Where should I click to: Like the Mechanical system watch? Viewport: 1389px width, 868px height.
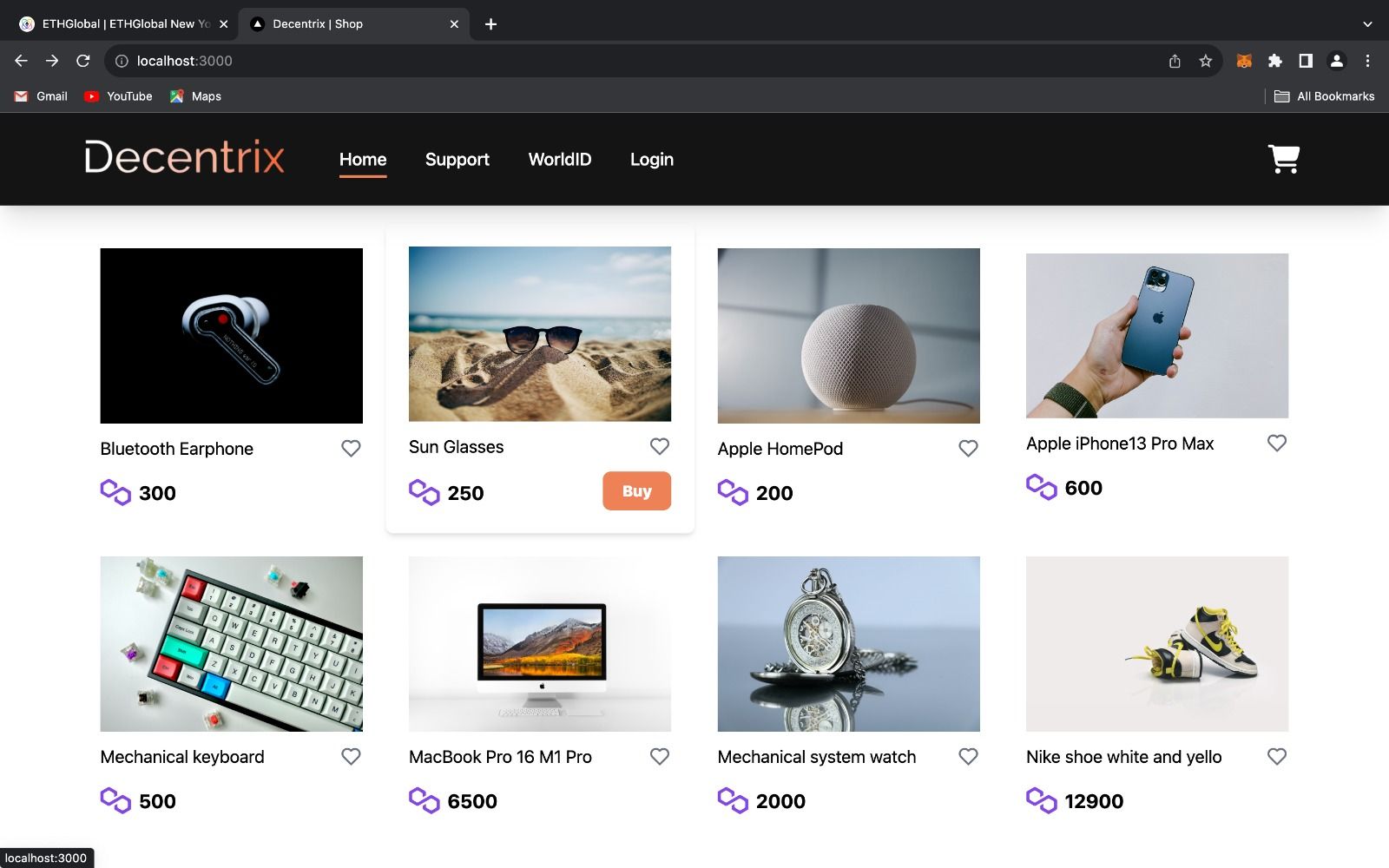click(x=968, y=756)
